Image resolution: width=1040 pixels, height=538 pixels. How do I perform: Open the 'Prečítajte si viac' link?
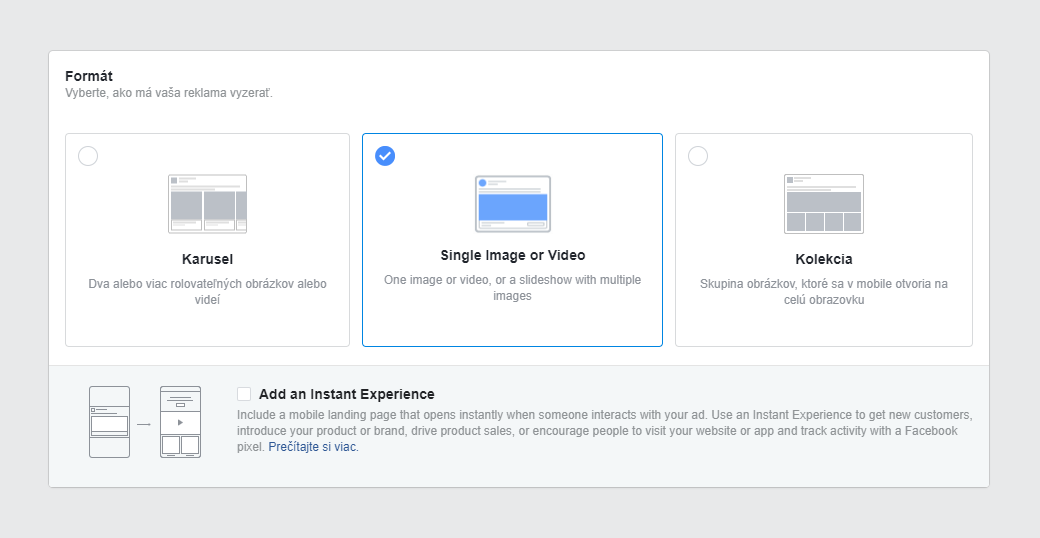click(x=313, y=447)
